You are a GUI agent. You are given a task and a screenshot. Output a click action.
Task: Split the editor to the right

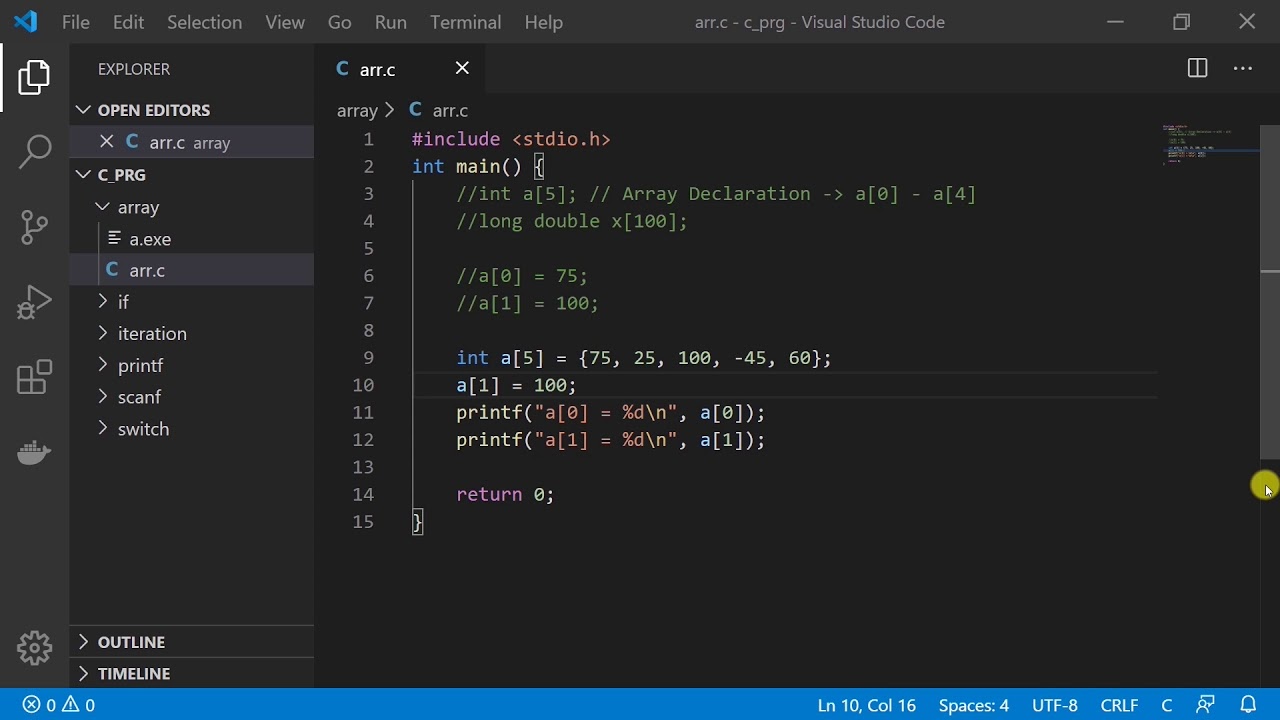[x=1197, y=68]
